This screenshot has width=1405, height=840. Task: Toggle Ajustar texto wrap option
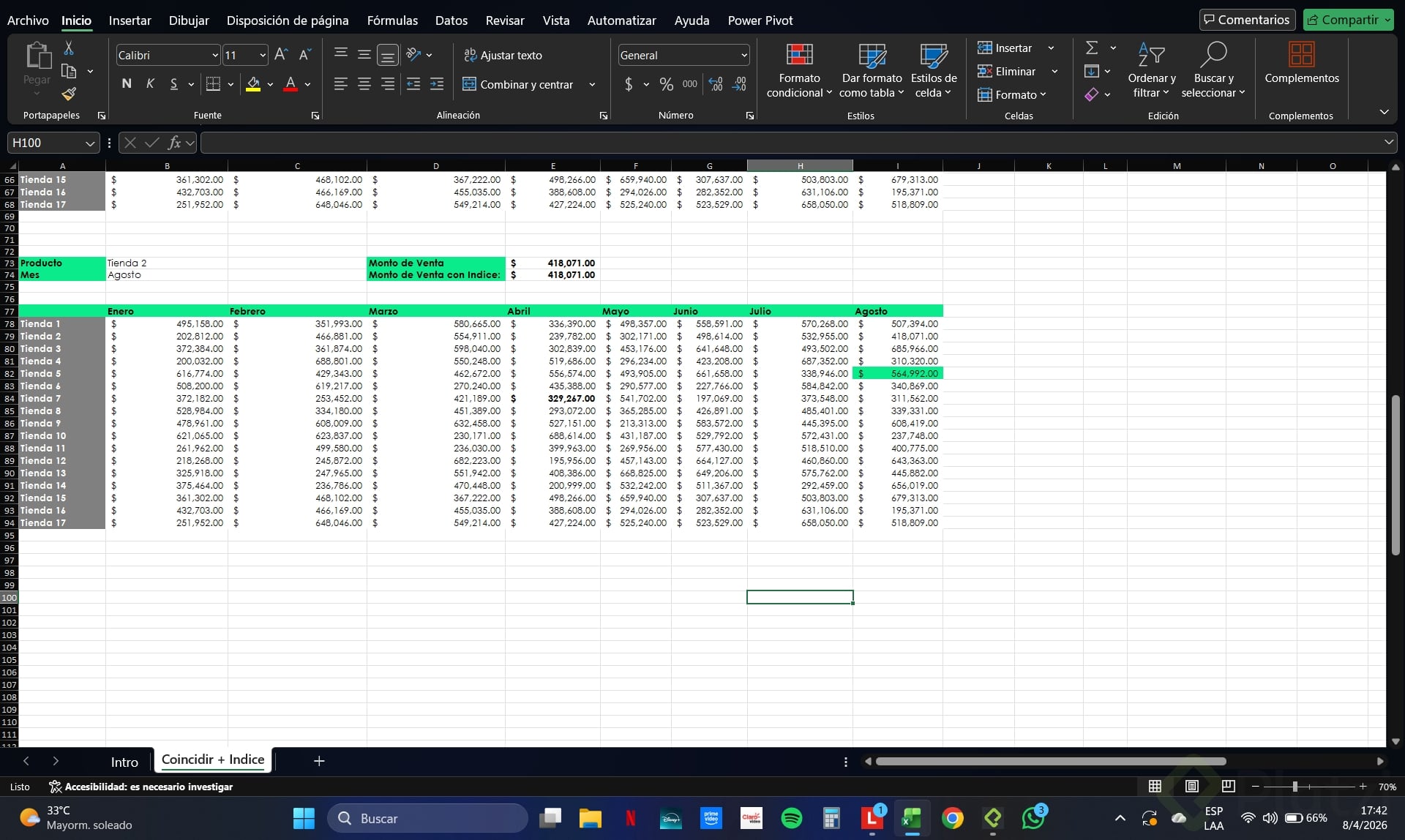click(x=503, y=55)
